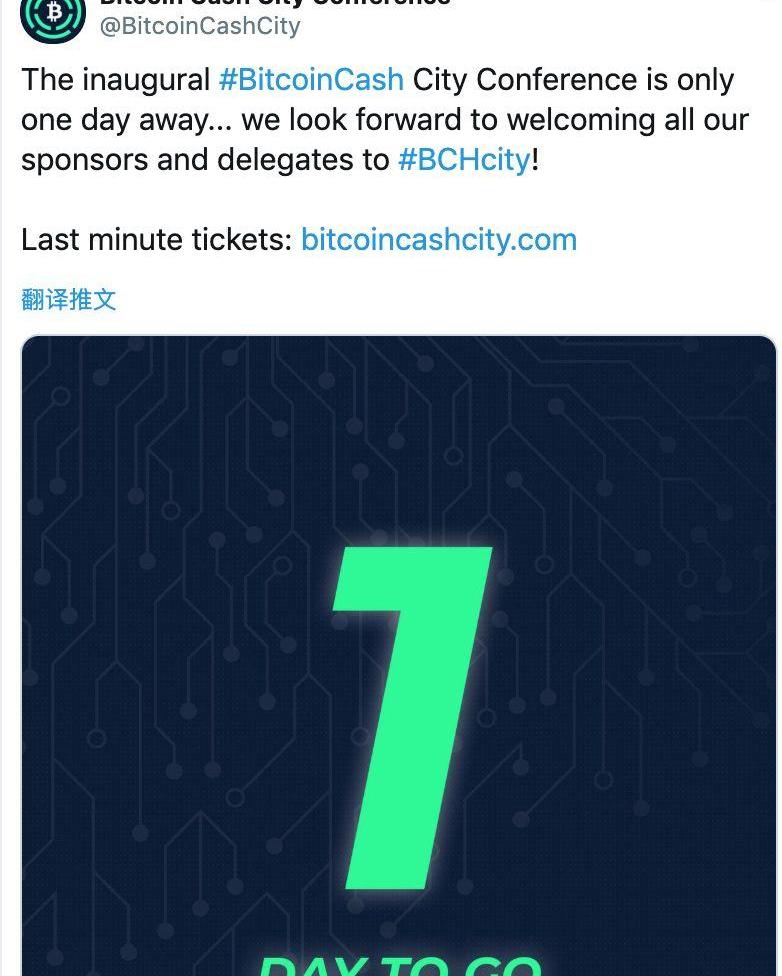Click the 翻译推文 translate tweet link

click(x=69, y=299)
